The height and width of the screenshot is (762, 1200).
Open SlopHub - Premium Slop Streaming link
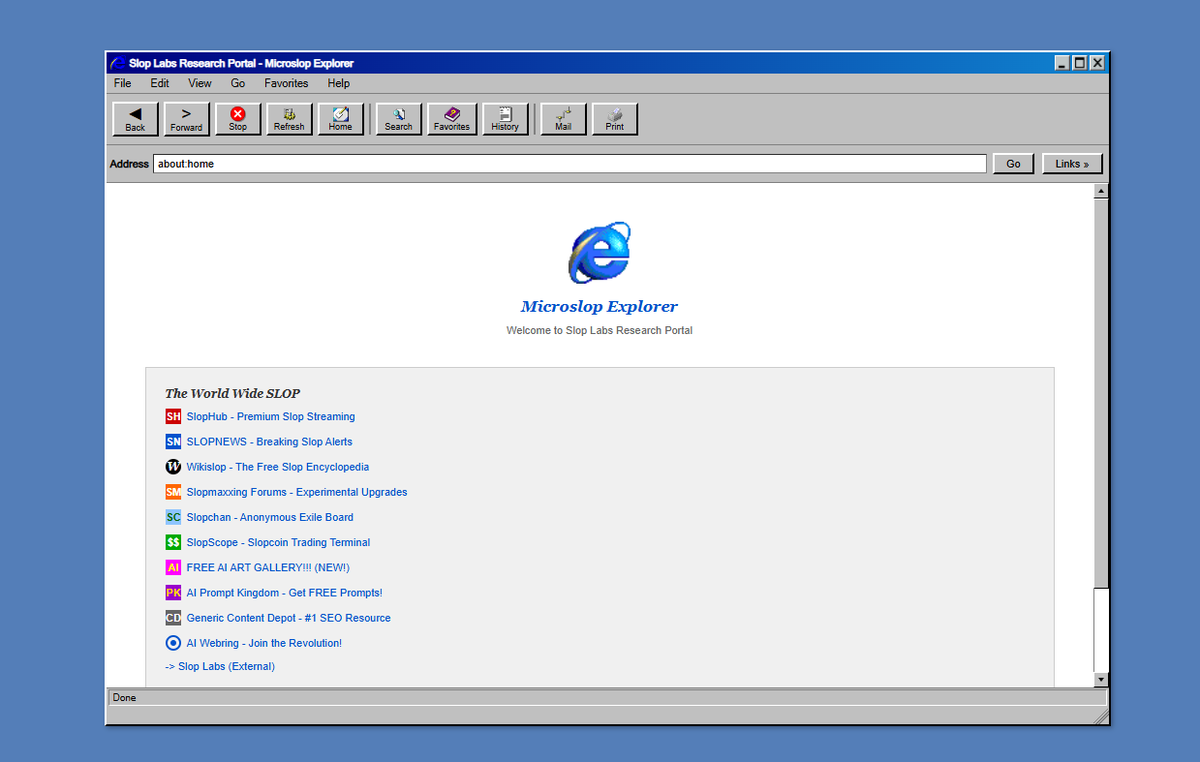point(271,416)
